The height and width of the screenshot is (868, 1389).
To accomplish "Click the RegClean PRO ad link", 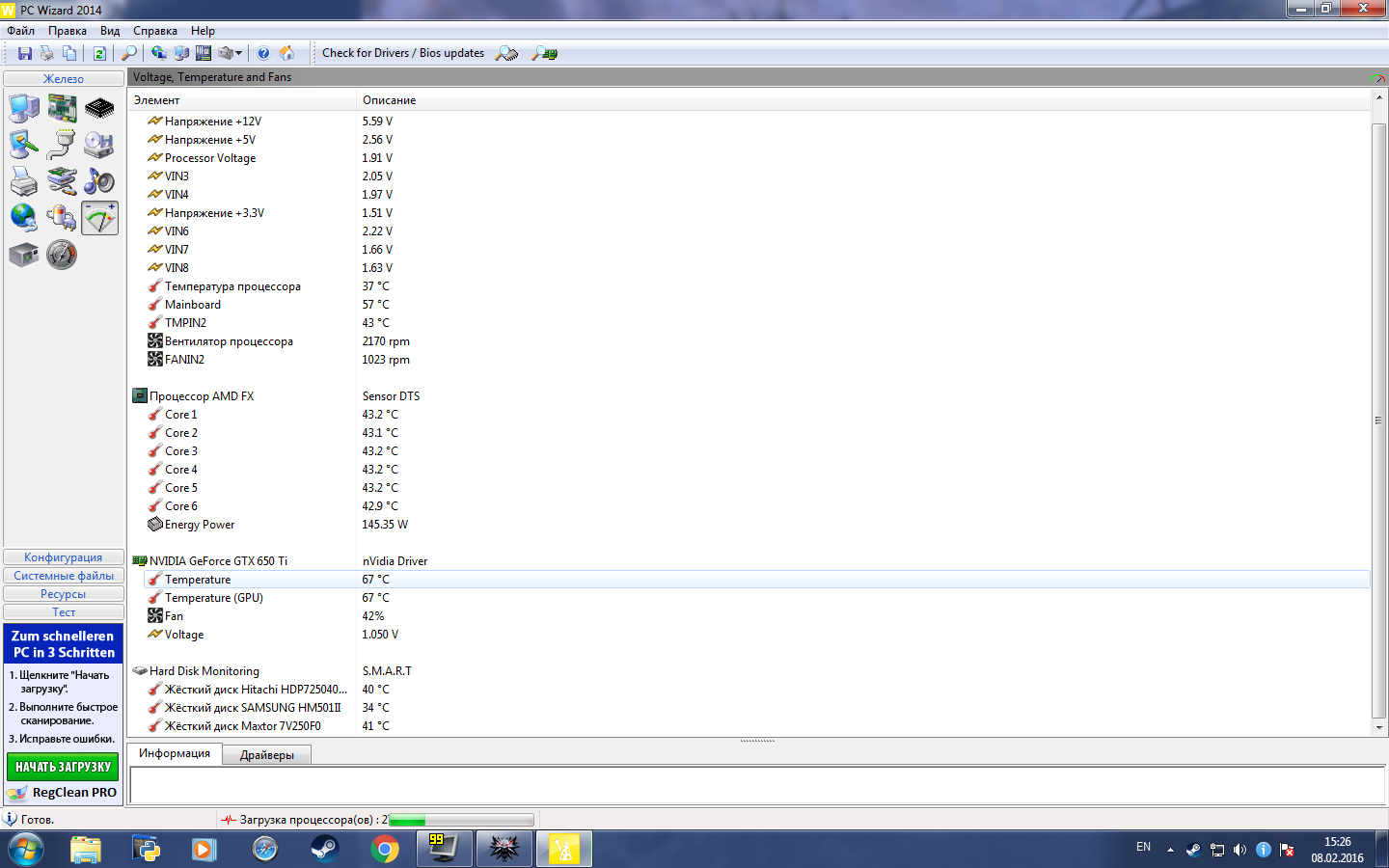I will (x=63, y=793).
